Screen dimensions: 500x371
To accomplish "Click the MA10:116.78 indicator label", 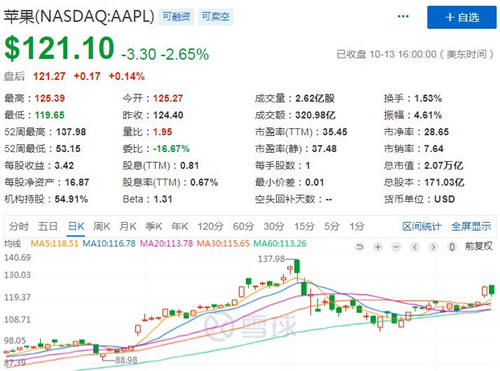I will coord(109,244).
